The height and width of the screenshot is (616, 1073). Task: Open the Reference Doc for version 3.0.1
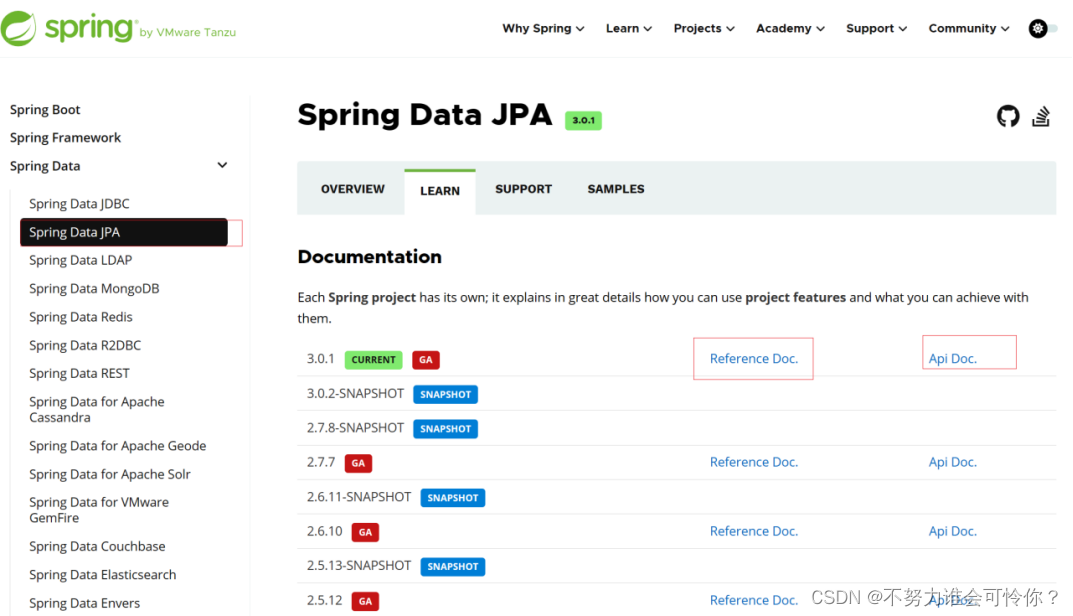point(753,358)
